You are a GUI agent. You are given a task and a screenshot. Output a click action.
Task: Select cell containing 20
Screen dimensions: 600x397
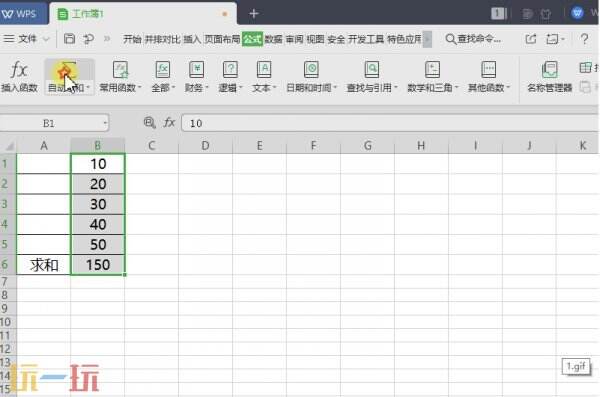pyautogui.click(x=98, y=184)
